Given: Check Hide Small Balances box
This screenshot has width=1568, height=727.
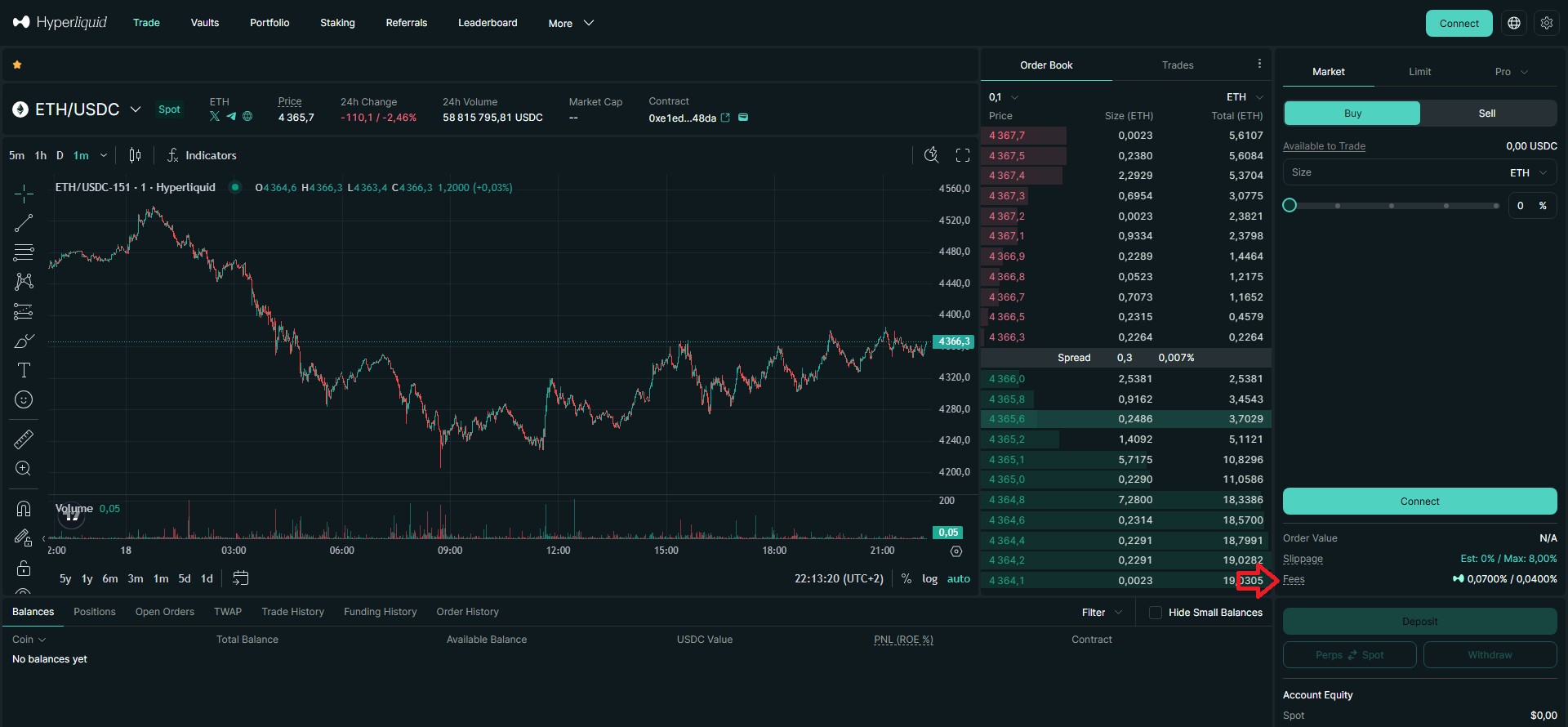Looking at the screenshot, I should 1156,613.
